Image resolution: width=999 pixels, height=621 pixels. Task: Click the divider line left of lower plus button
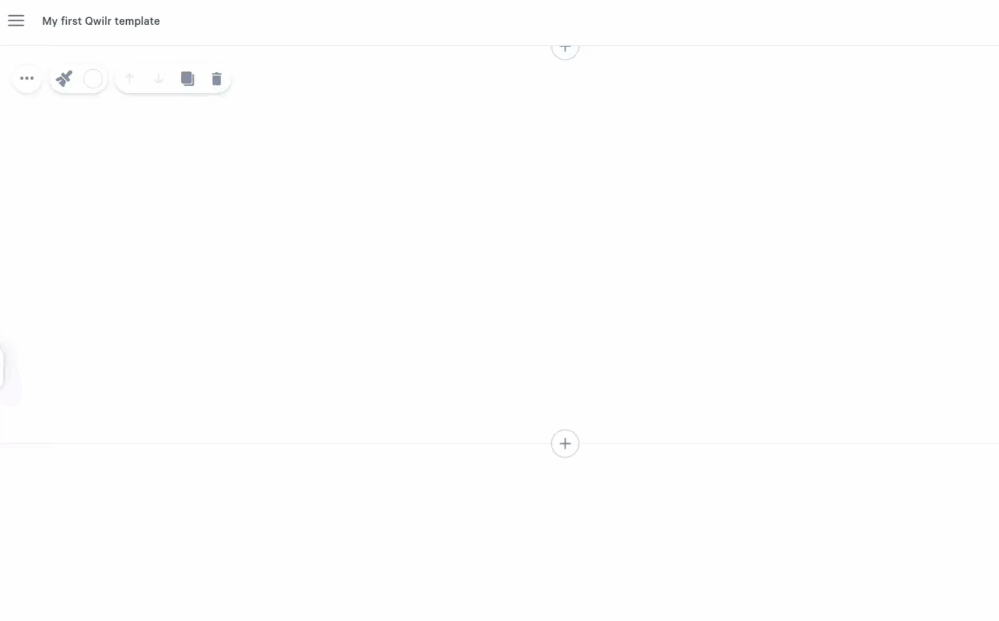tap(275, 443)
